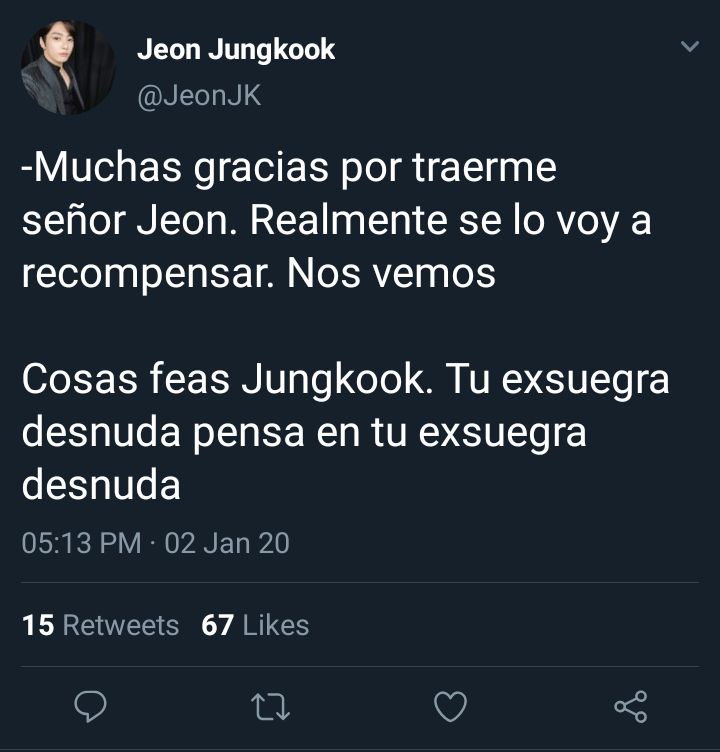Open tweet options chevron menu

(690, 46)
